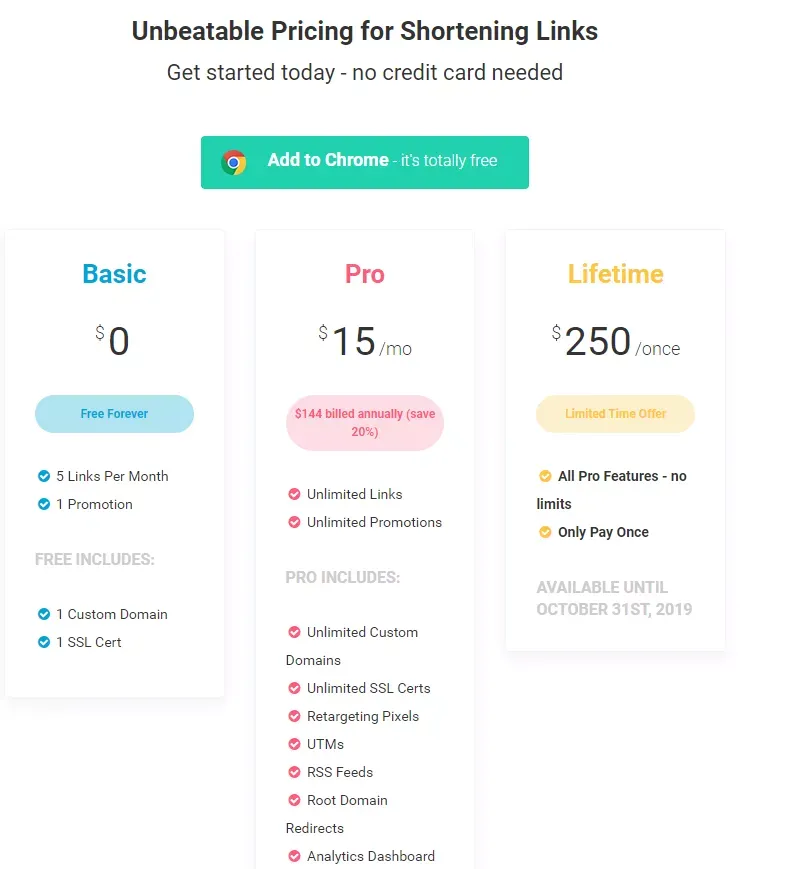The width and height of the screenshot is (803, 869).
Task: Click the Basic plan heading
Action: 114,274
